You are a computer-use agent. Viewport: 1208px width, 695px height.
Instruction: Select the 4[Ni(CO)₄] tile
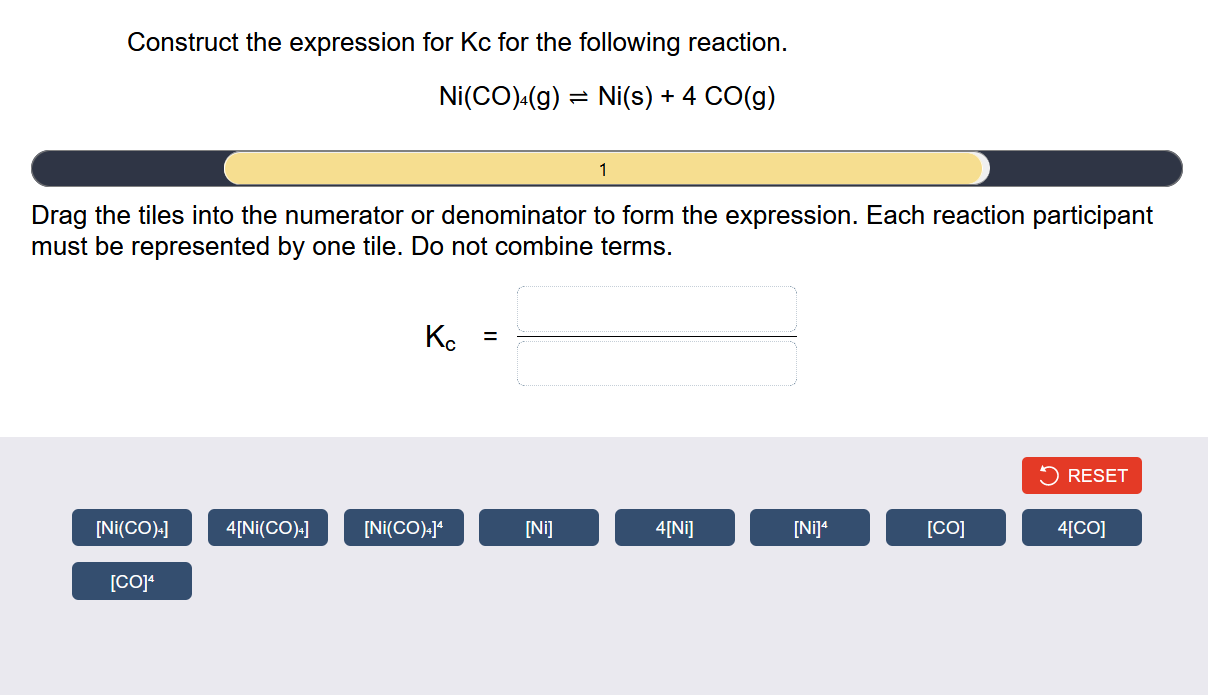[x=267, y=527]
